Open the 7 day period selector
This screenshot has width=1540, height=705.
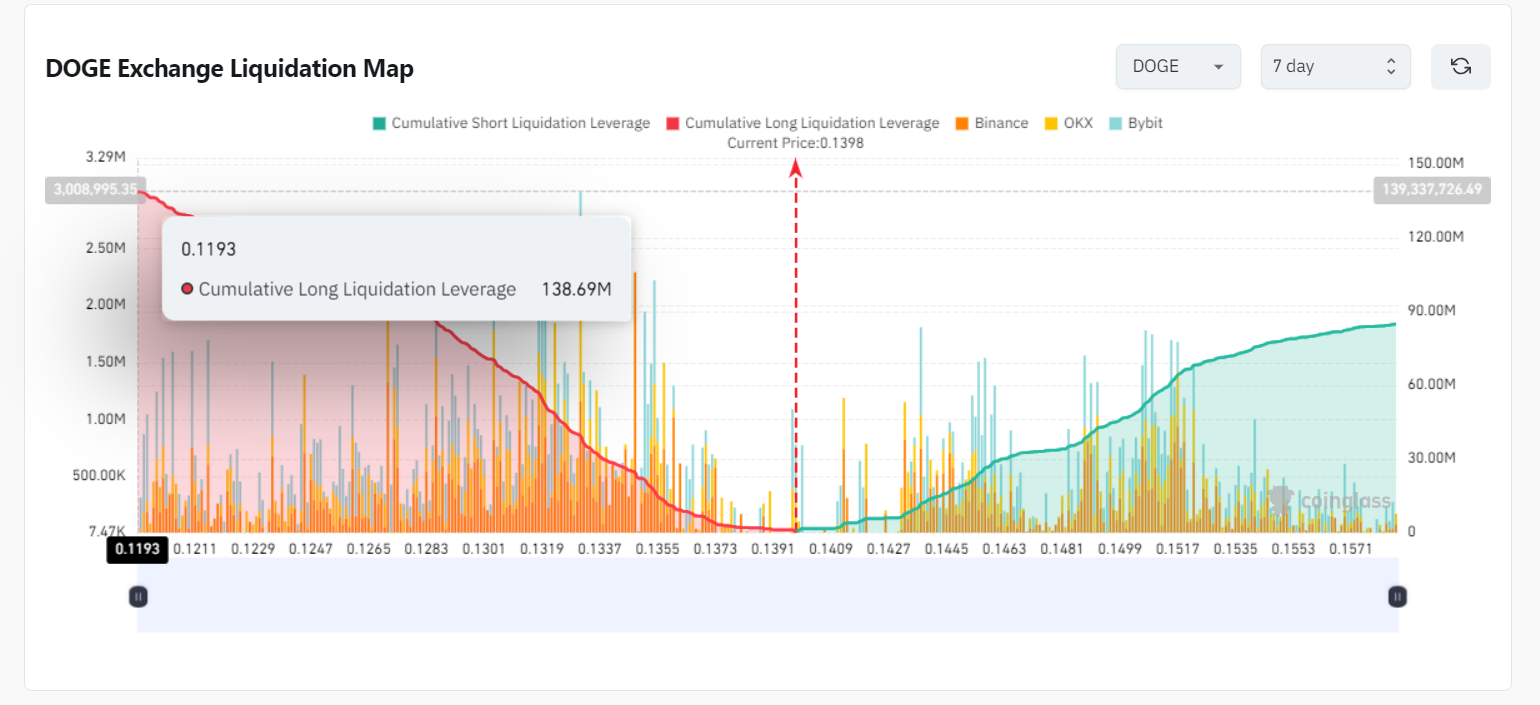point(1322,67)
